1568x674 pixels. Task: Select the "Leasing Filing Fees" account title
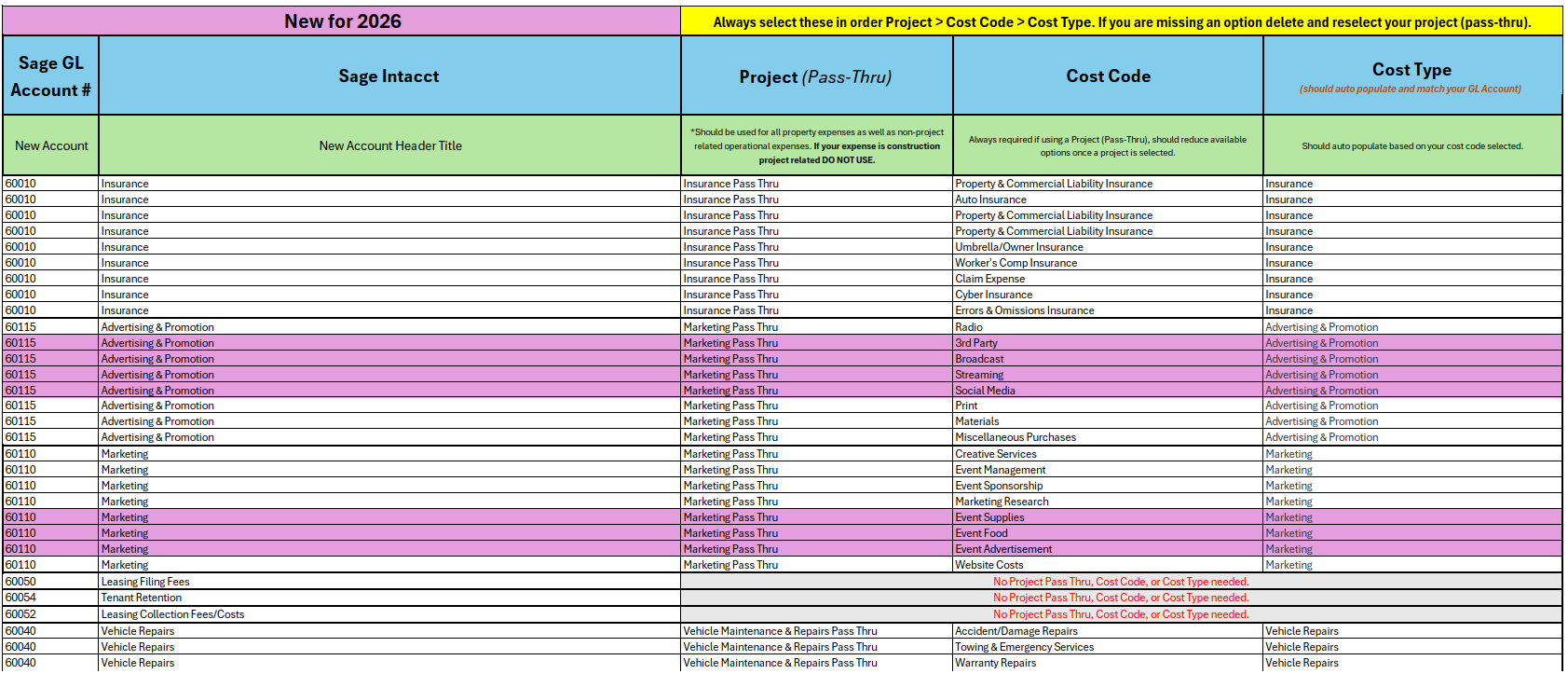tap(389, 582)
